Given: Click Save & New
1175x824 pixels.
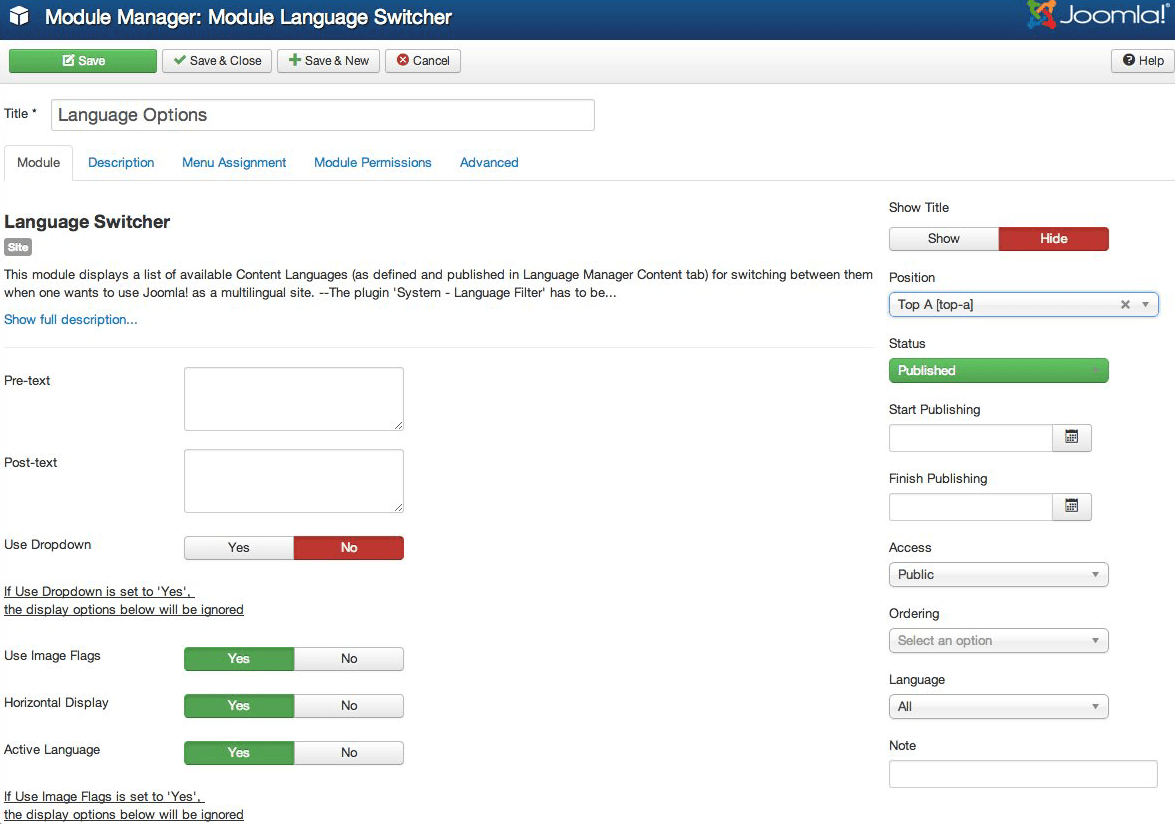Looking at the screenshot, I should tap(329, 61).
